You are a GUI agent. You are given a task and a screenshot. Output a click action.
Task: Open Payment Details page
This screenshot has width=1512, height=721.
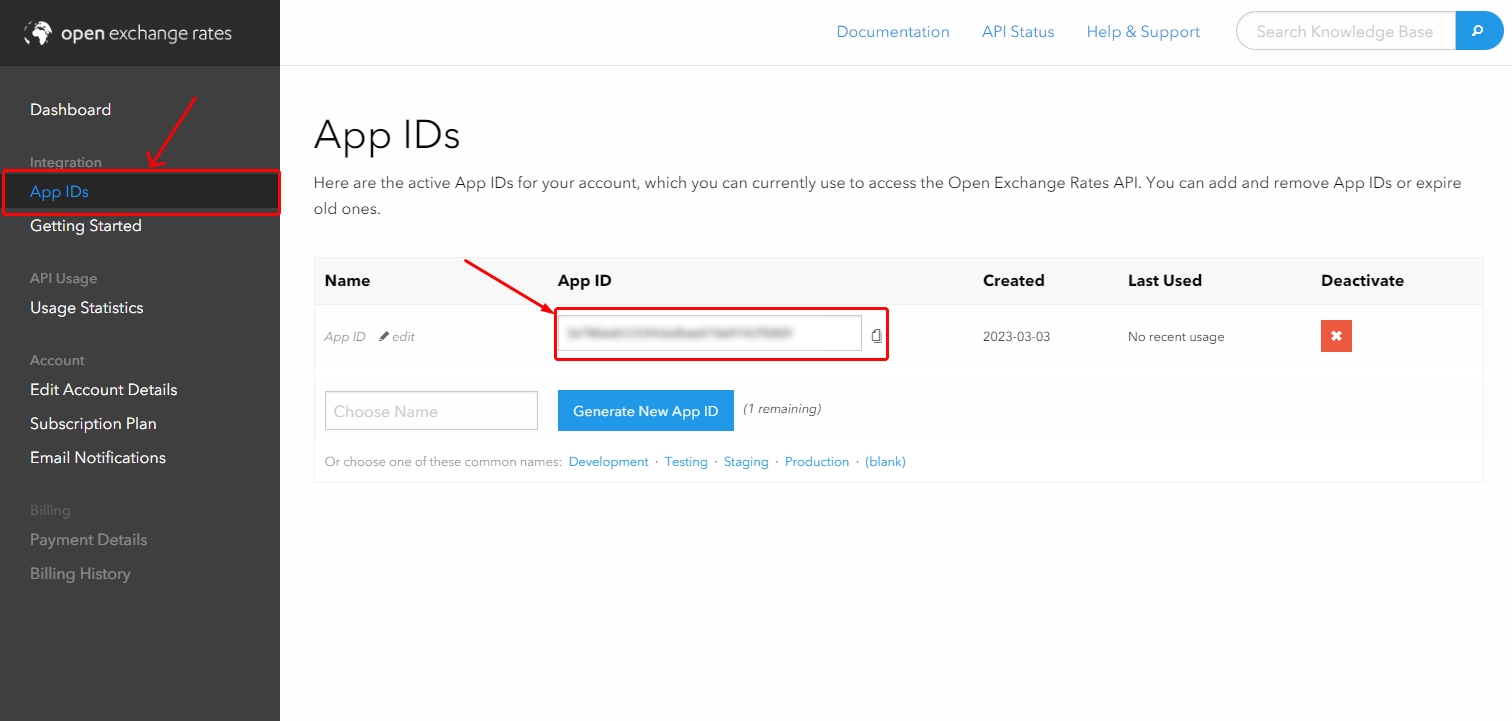coord(88,540)
